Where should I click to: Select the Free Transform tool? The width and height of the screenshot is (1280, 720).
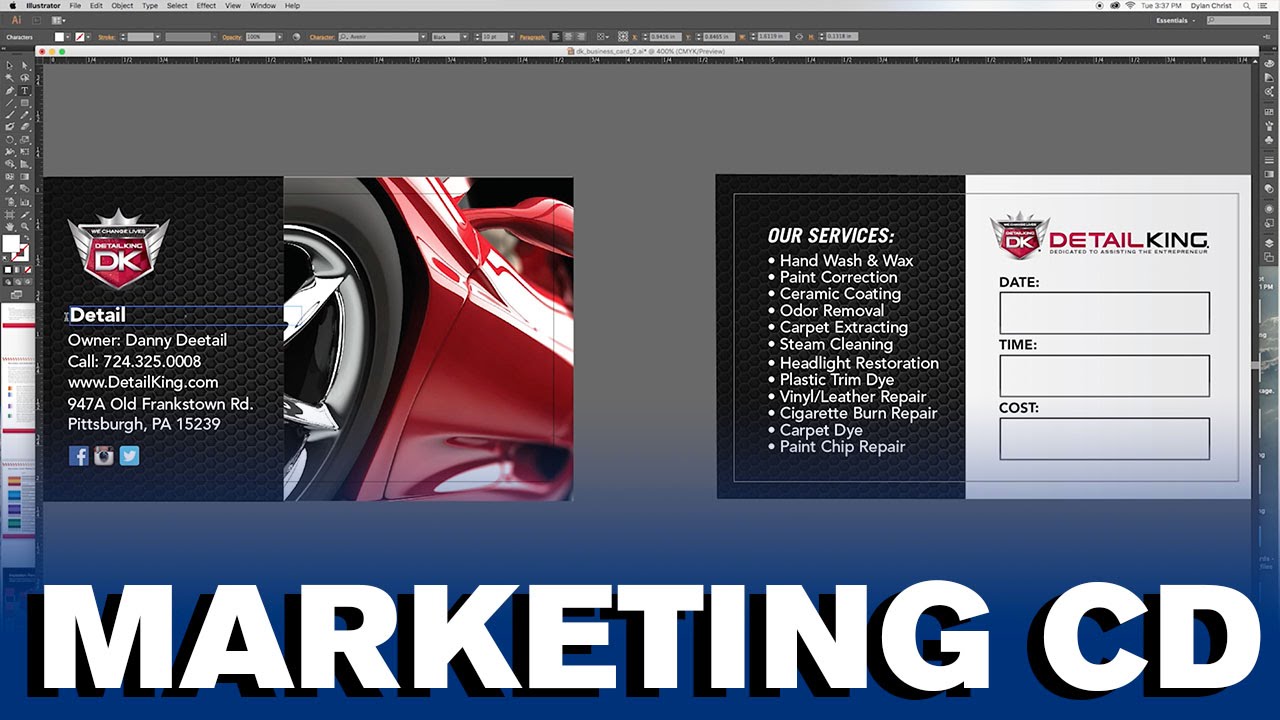click(24, 151)
